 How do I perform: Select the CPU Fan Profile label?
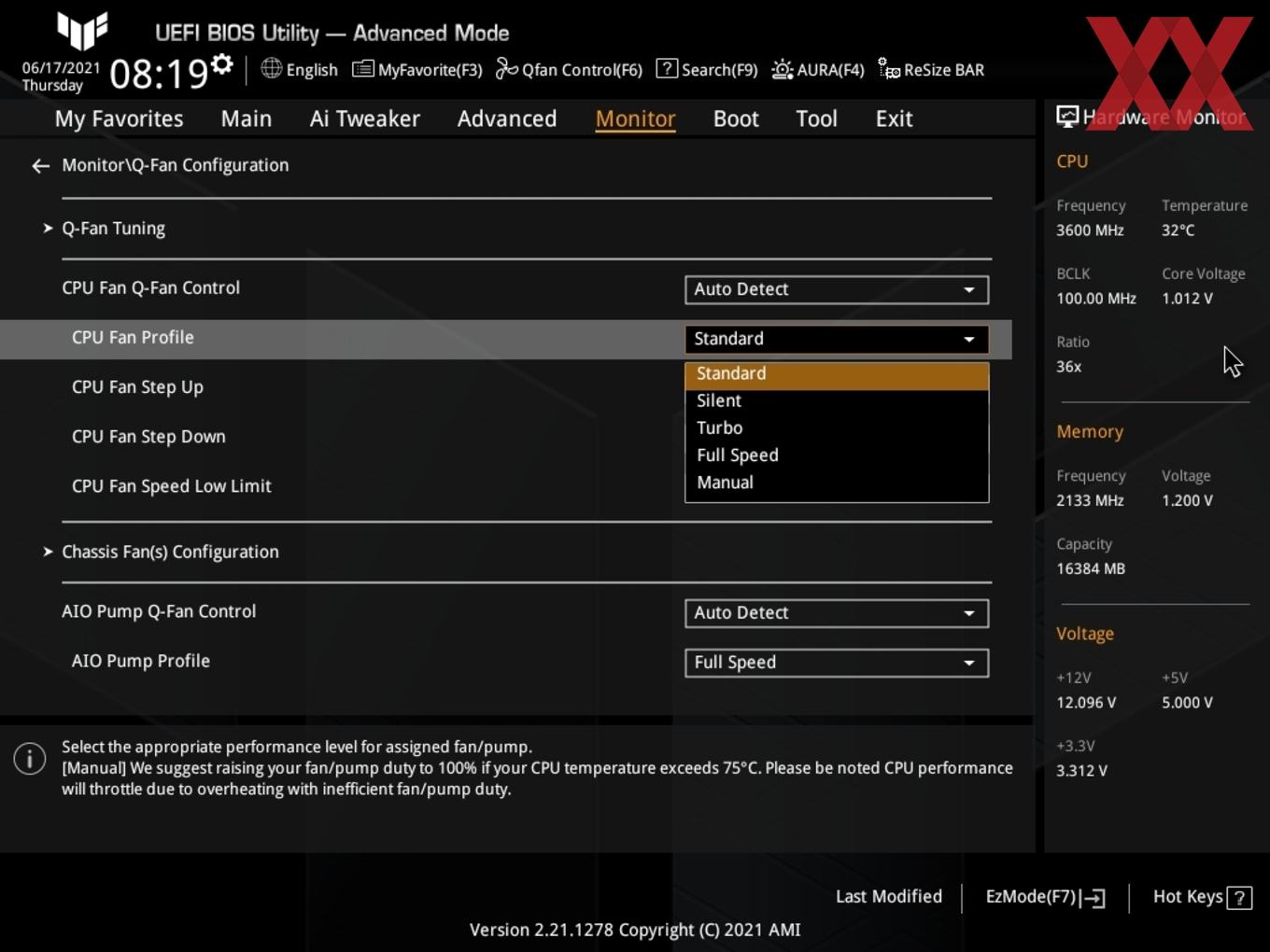[133, 338]
